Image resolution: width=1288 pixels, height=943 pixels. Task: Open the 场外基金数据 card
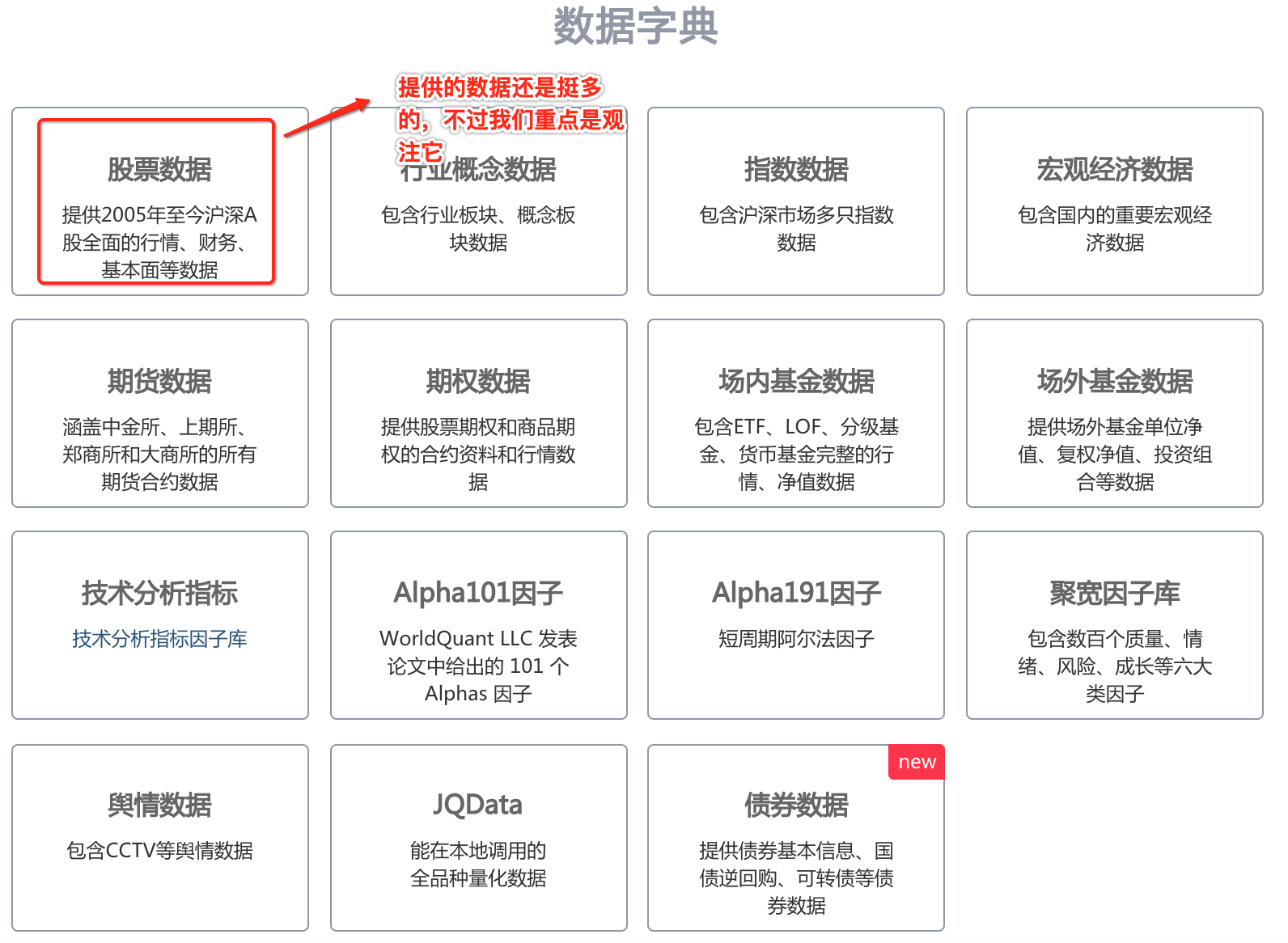1115,413
